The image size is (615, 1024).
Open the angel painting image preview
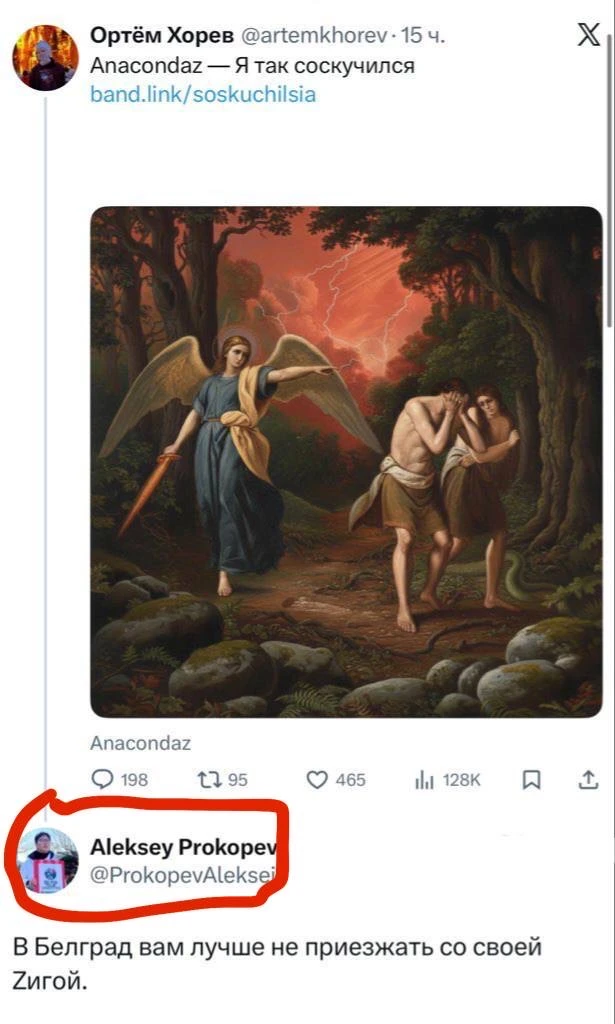point(346,461)
